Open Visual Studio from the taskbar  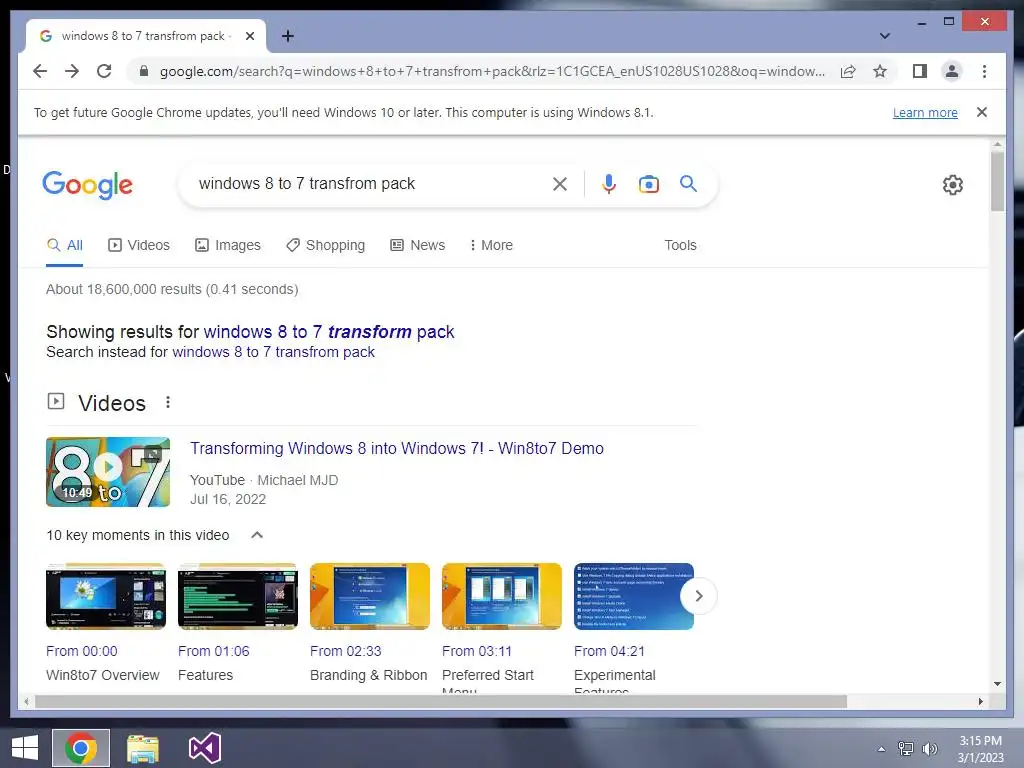(205, 748)
